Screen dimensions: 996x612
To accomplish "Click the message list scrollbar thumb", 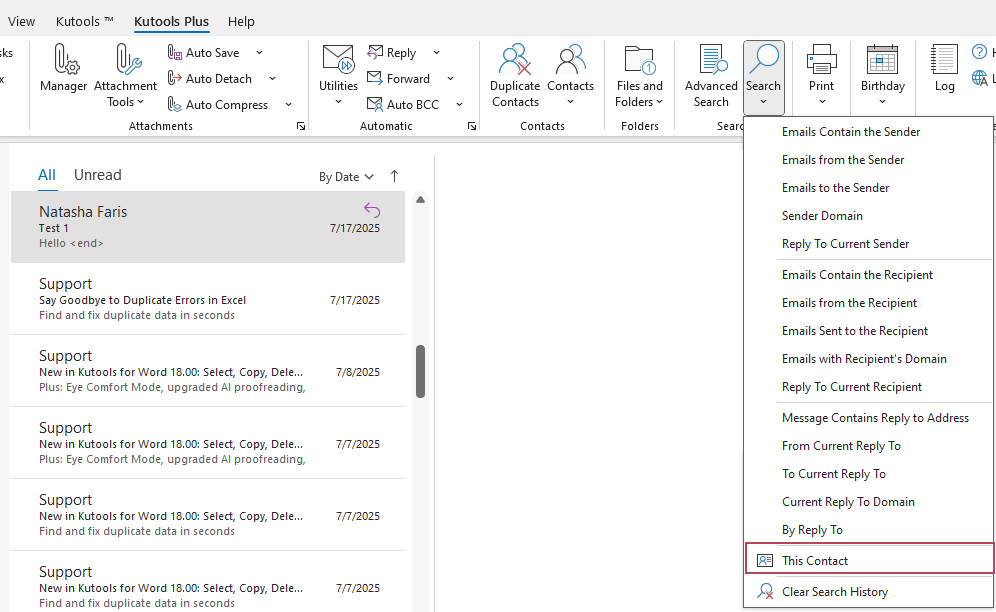I will 420,371.
